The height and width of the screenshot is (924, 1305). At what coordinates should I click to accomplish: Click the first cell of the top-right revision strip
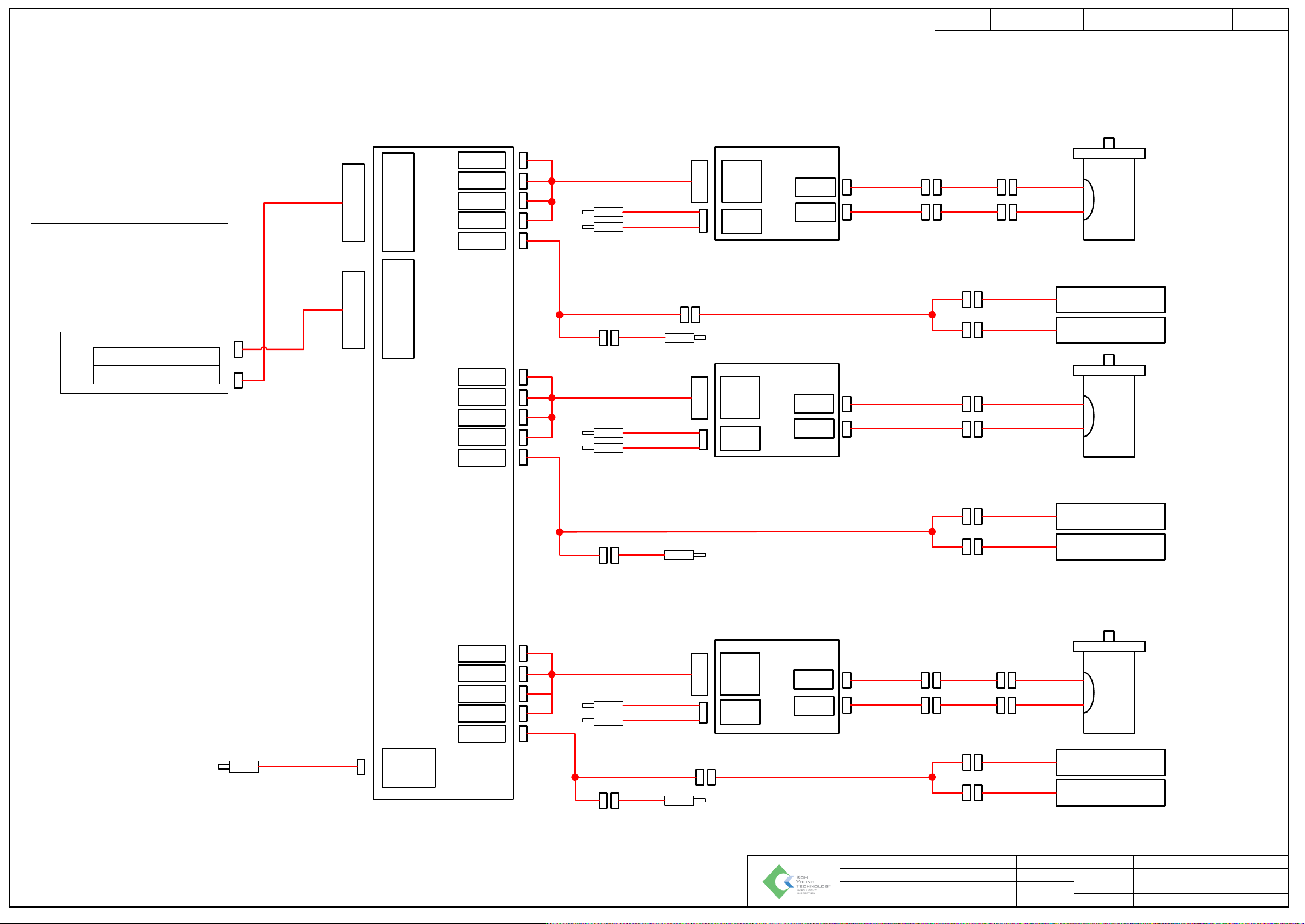tap(962, 19)
